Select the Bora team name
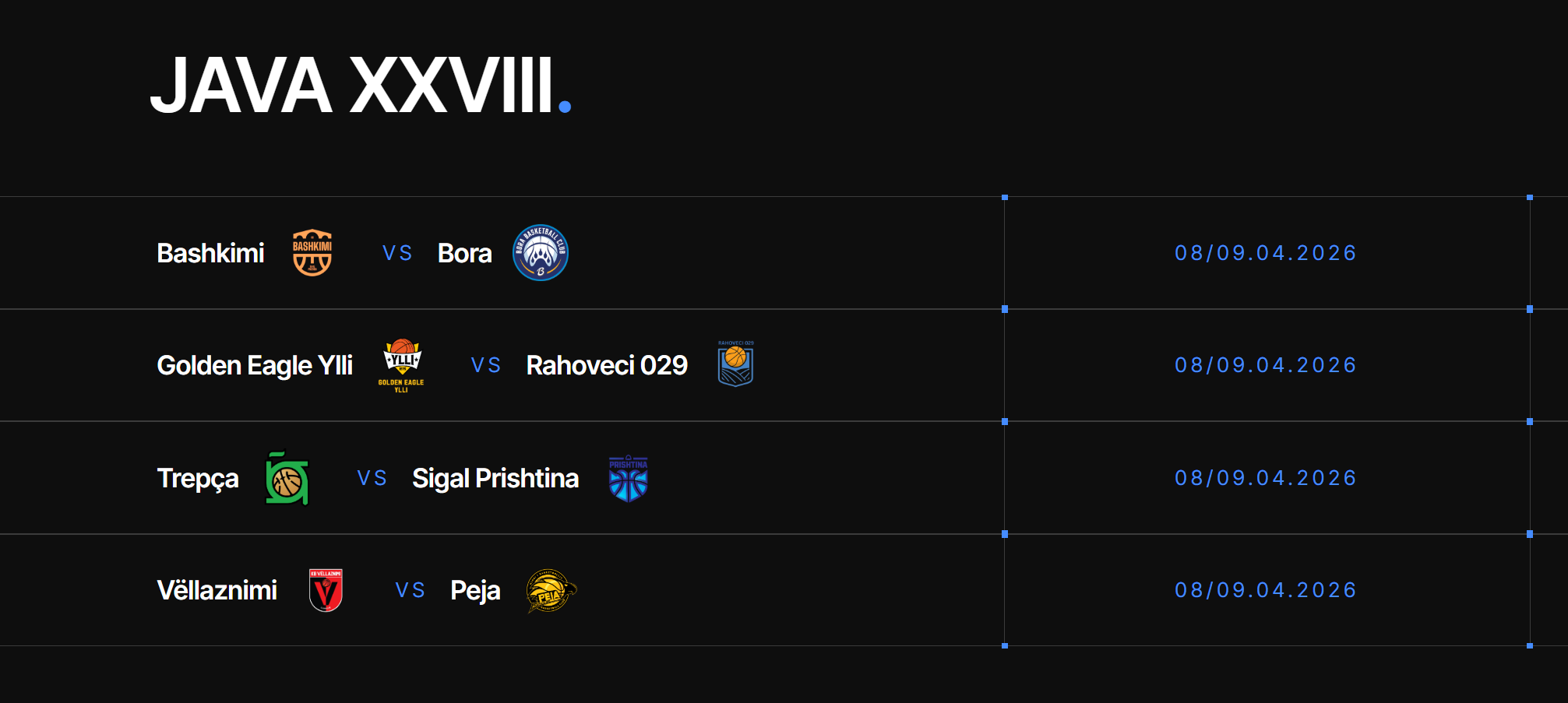This screenshot has height=703, width=1568. tap(464, 254)
